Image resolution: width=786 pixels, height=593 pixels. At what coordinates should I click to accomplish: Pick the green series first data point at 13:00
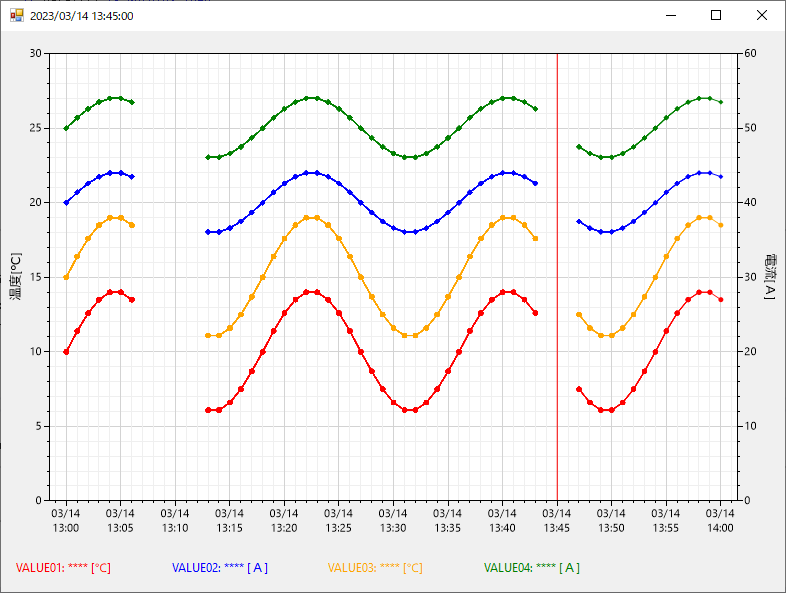[66, 128]
